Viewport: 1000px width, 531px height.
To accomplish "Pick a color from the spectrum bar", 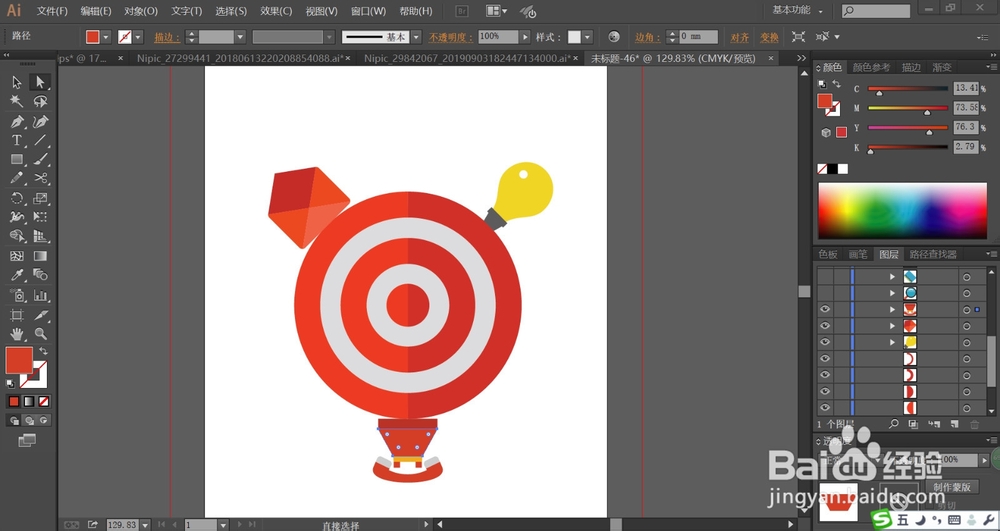I will [x=902, y=211].
